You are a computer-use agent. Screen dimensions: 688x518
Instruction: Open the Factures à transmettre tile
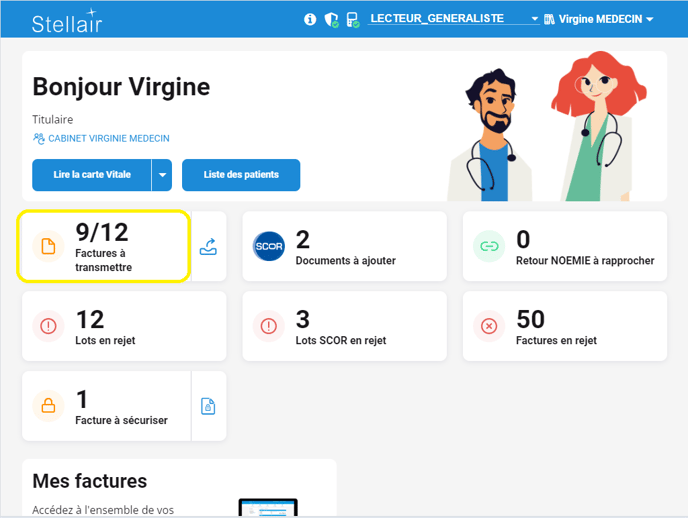coord(104,246)
